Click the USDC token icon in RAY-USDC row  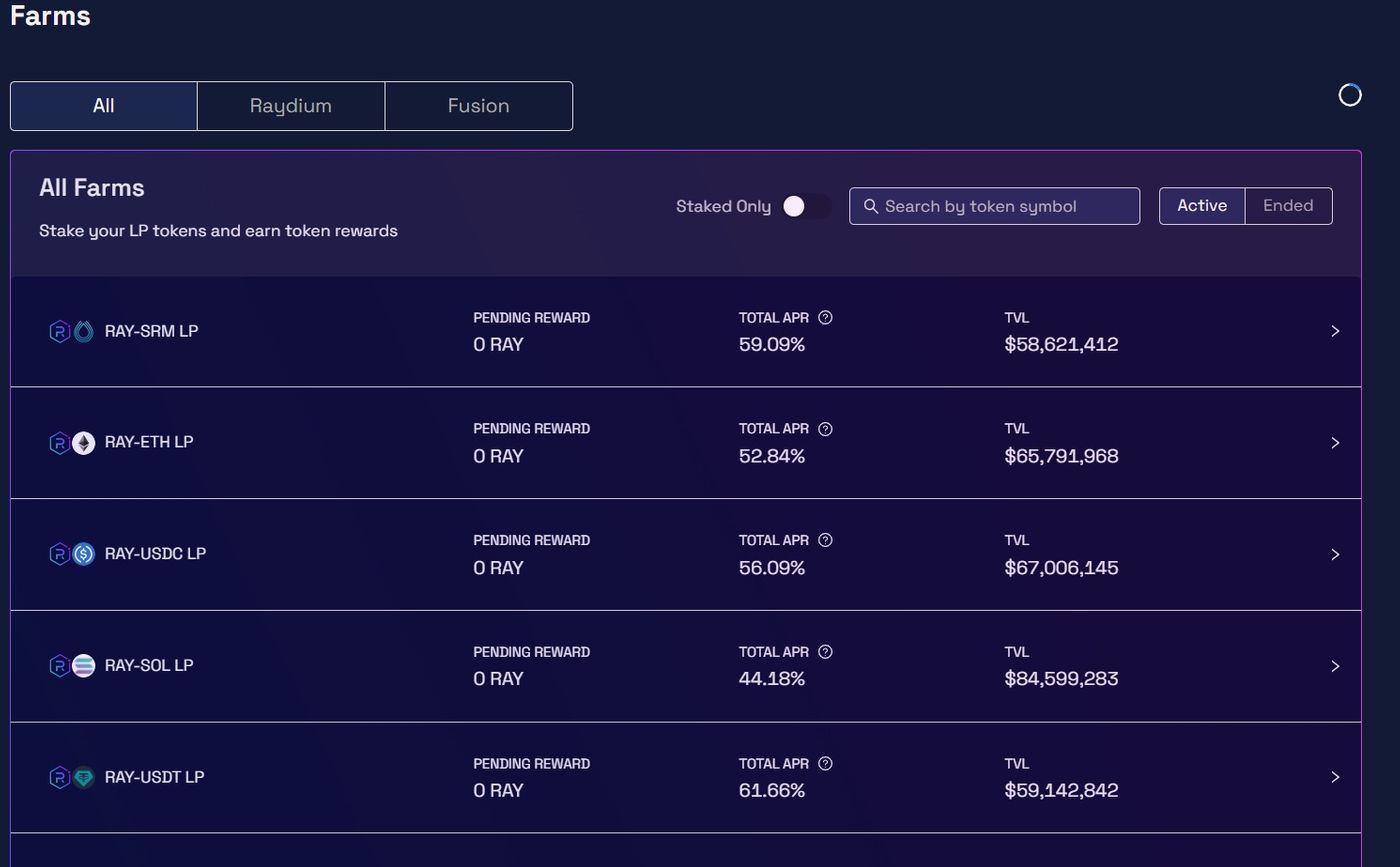84,554
